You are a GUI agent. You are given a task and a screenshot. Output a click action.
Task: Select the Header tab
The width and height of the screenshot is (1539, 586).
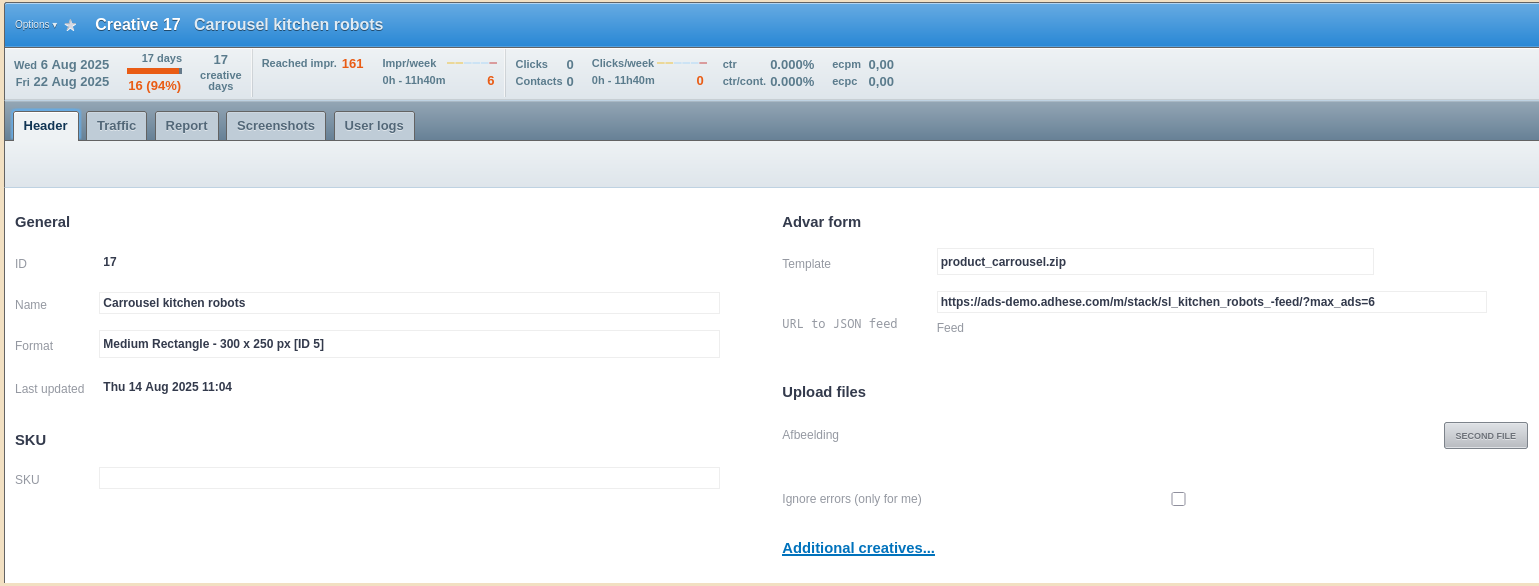[45, 126]
